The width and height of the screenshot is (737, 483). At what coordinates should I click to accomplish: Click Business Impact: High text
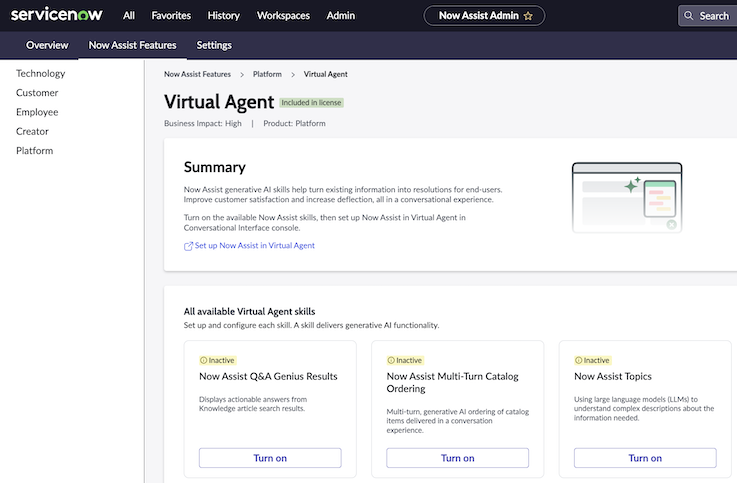(x=203, y=124)
